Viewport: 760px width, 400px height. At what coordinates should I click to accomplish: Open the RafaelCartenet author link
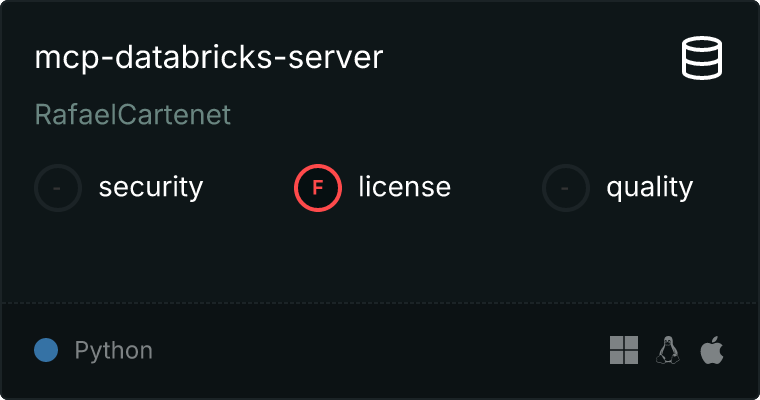click(133, 115)
